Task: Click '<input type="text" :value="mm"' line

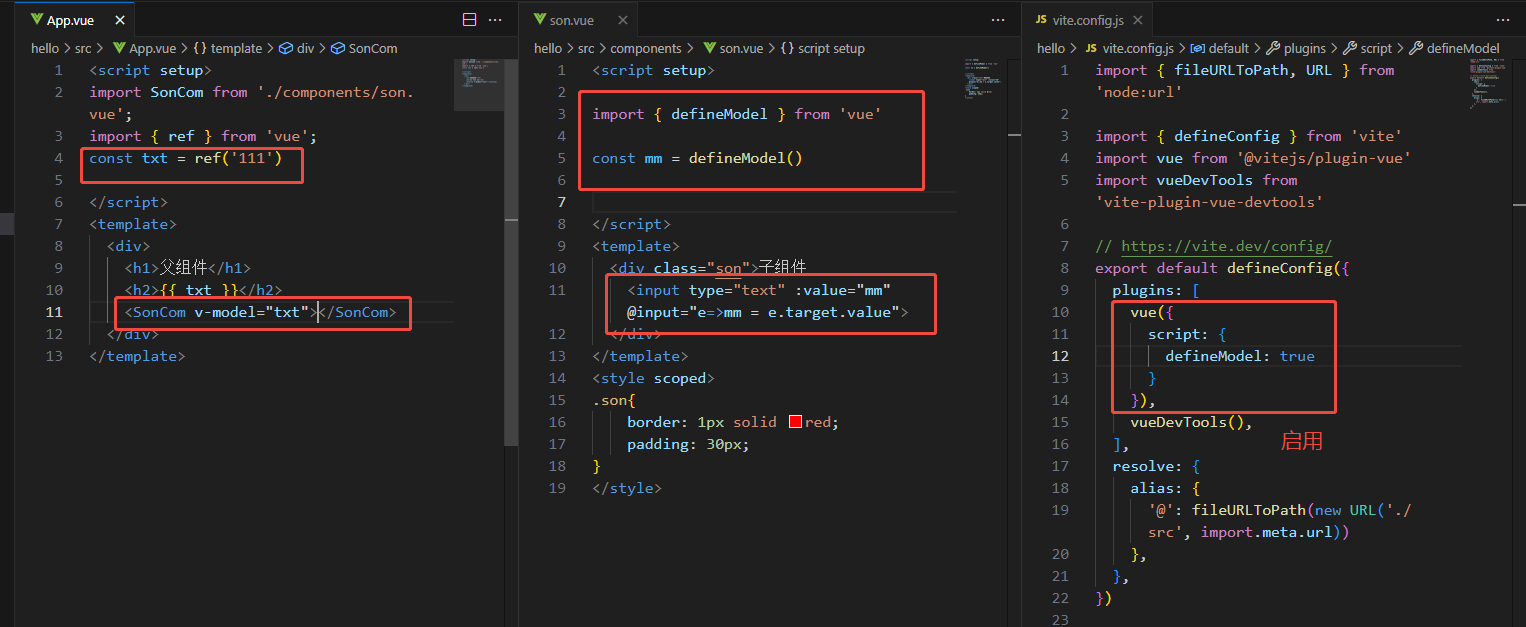Action: (759, 290)
